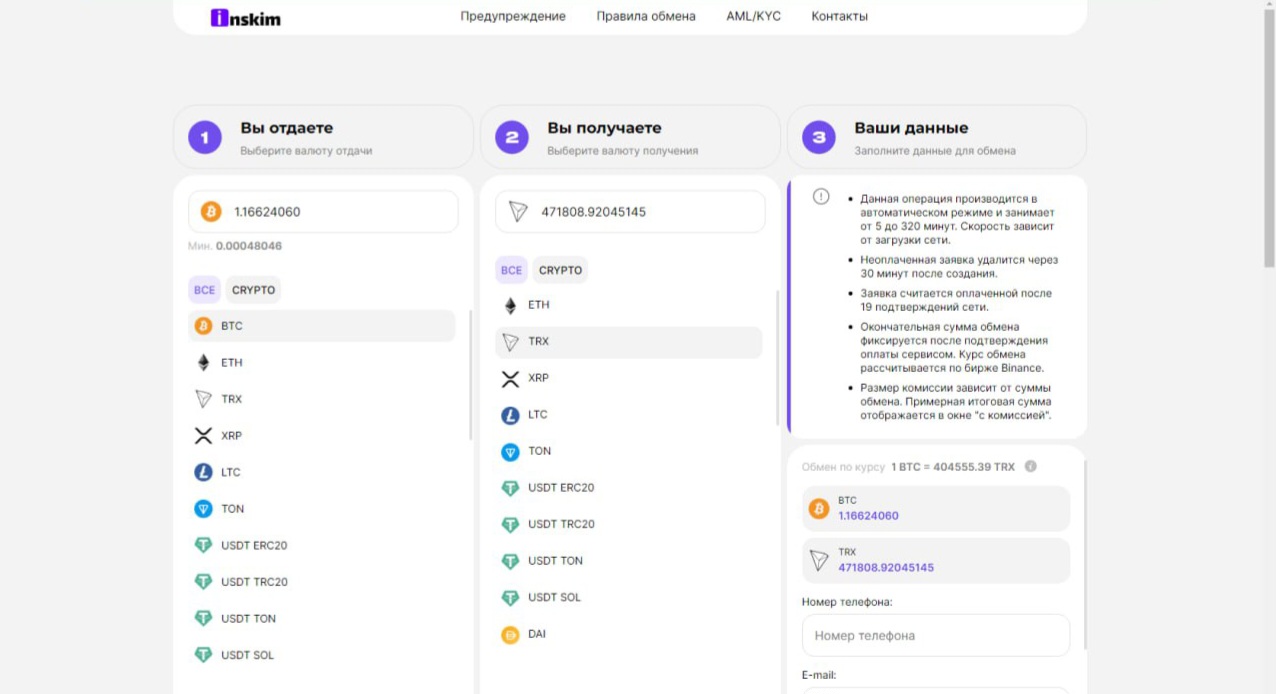Choose the LTC icon in the give list
1276x694 pixels.
click(x=203, y=472)
